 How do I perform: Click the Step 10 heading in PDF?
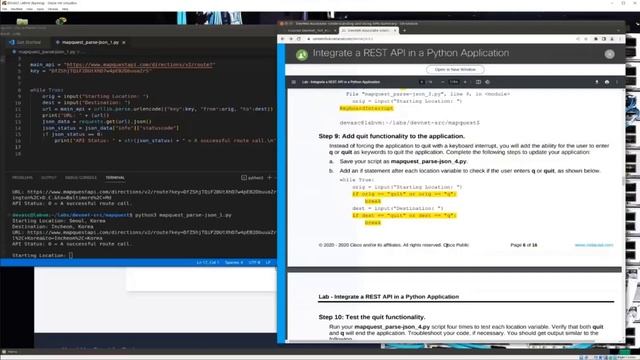pyautogui.click(x=372, y=317)
